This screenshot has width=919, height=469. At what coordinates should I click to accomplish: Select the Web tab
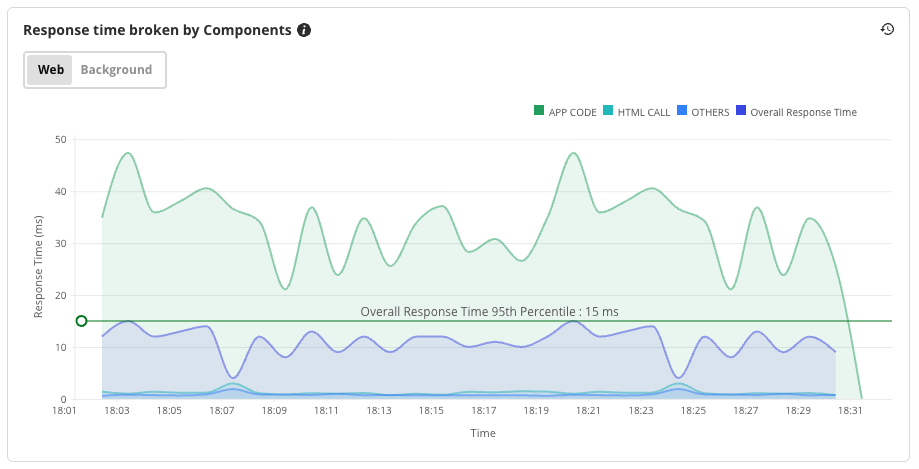click(x=51, y=70)
